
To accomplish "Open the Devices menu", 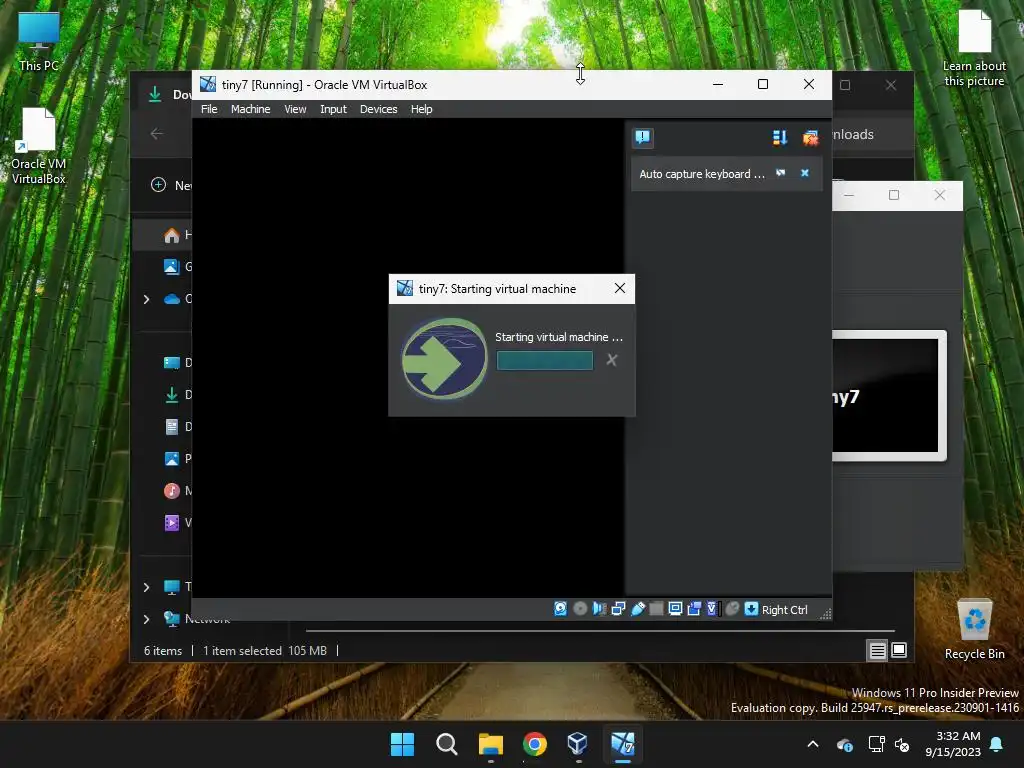I will click(378, 109).
